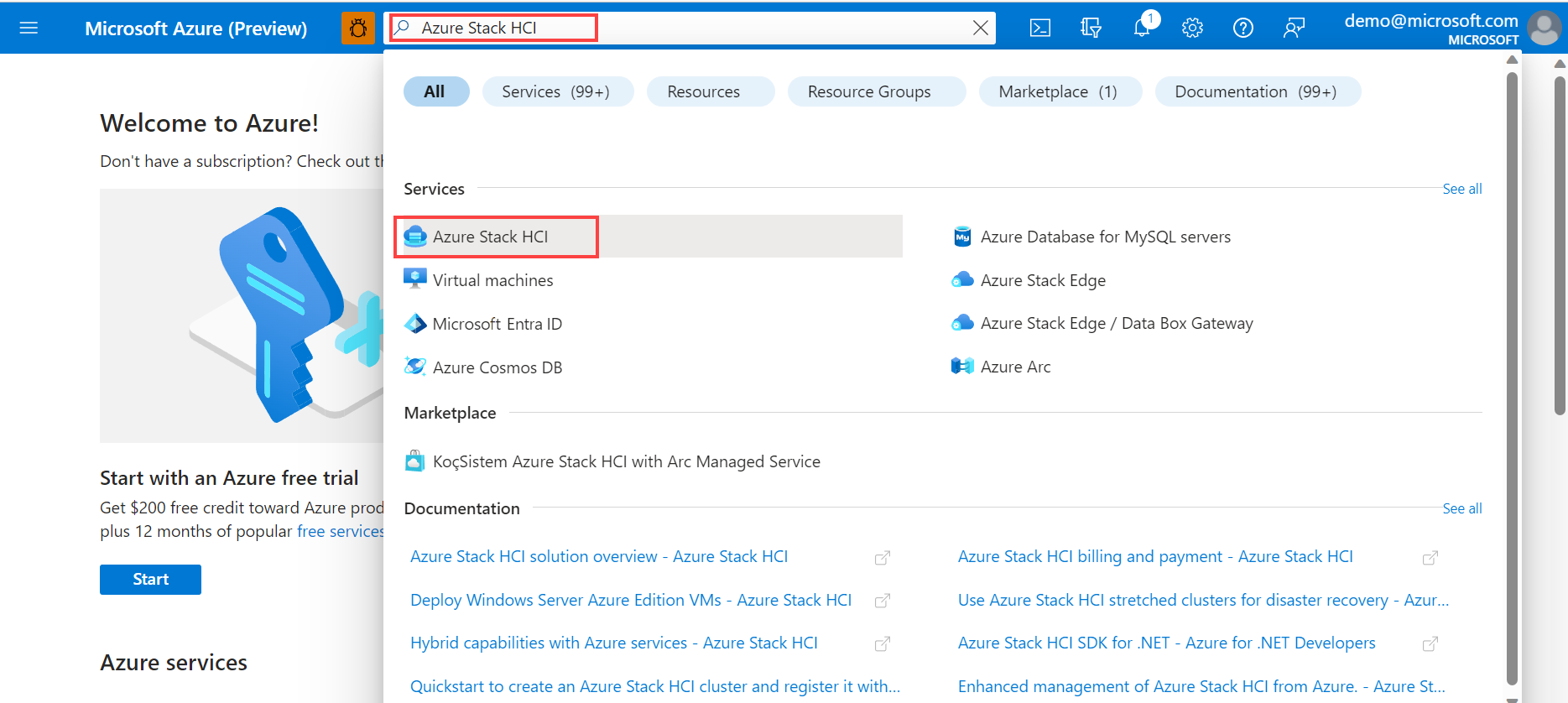The width and height of the screenshot is (1568, 703).
Task: Open Azure Stack Edge / Data Box Gateway
Action: [1117, 323]
